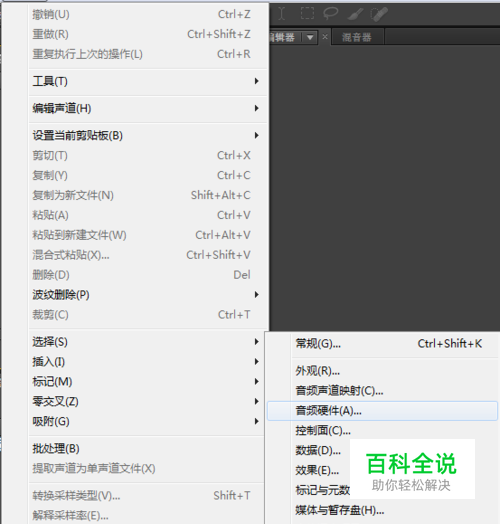Choose 复制(Y) from the menu
This screenshot has height=524, width=500.
[x=148, y=175]
